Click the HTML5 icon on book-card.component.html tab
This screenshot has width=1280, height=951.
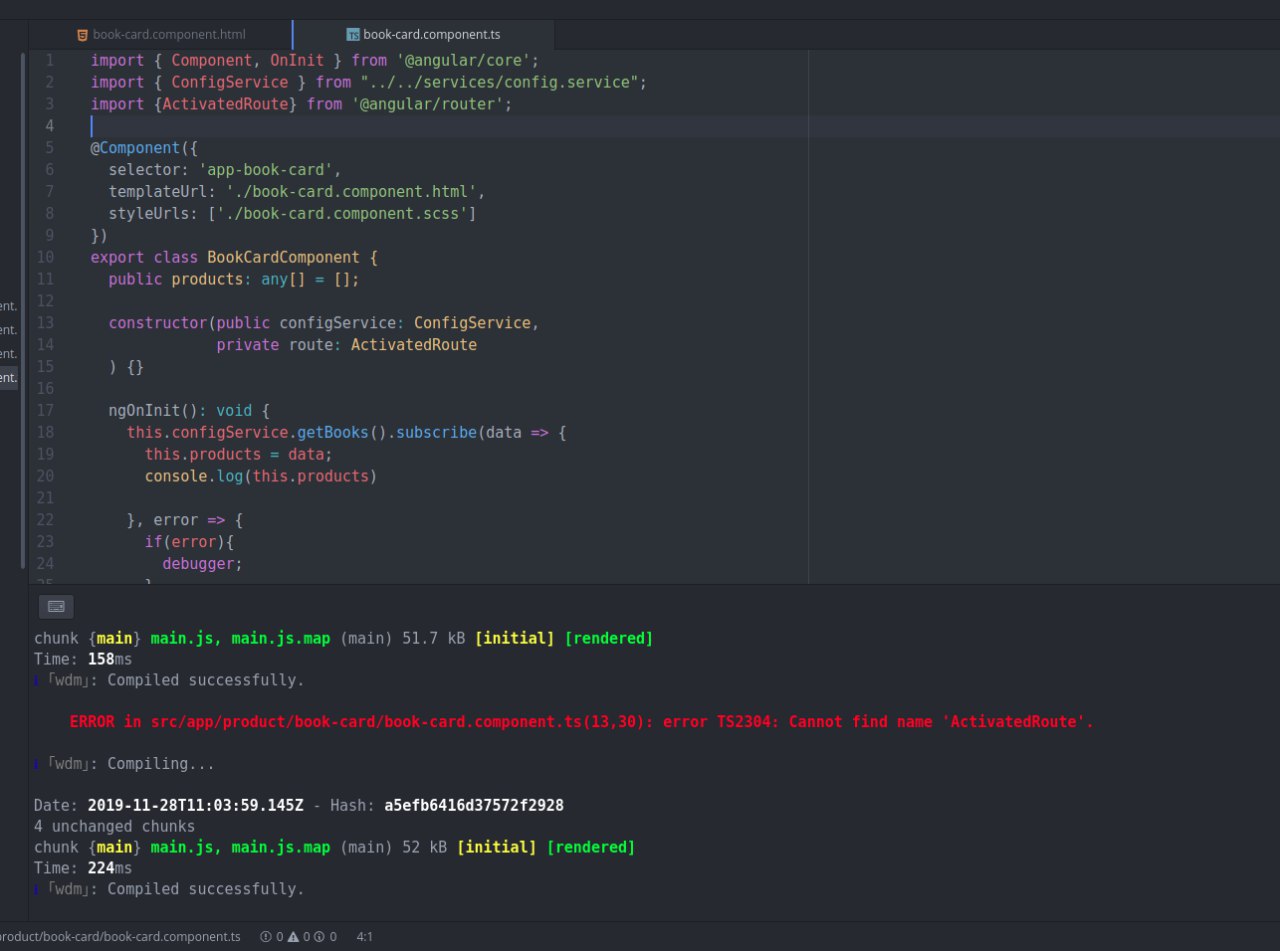click(x=82, y=35)
